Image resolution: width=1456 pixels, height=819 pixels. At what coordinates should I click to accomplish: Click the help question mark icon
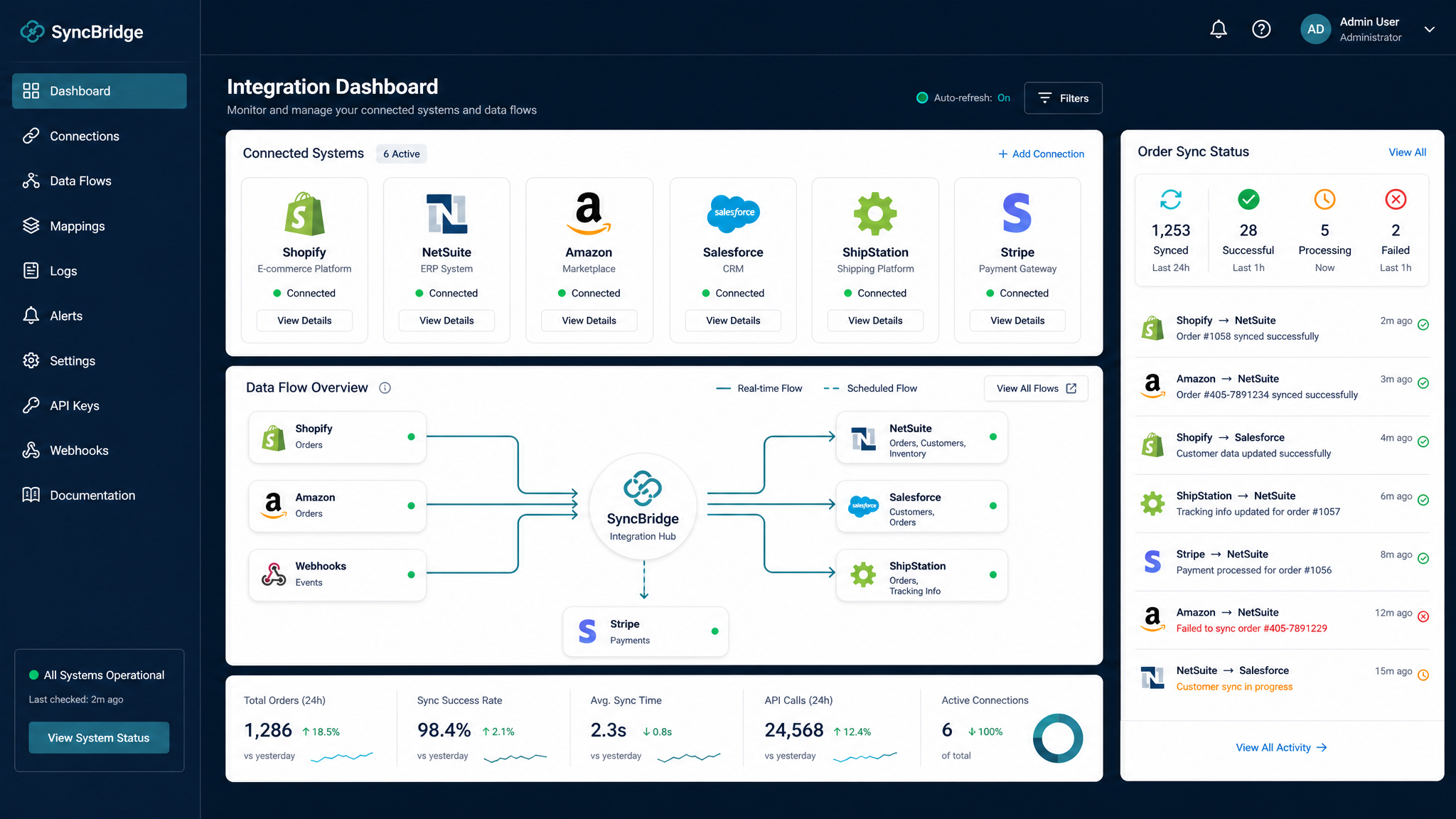tap(1261, 29)
